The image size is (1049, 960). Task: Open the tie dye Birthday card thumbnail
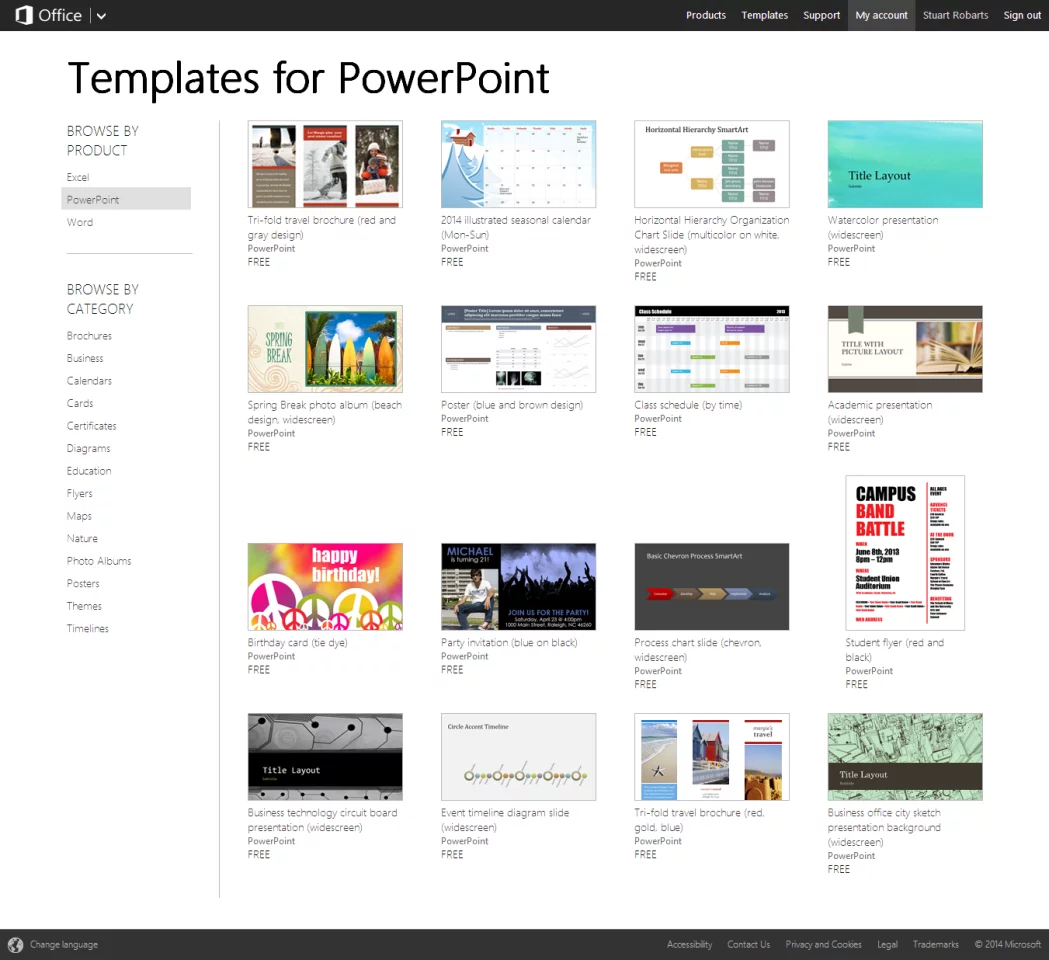pyautogui.click(x=324, y=586)
